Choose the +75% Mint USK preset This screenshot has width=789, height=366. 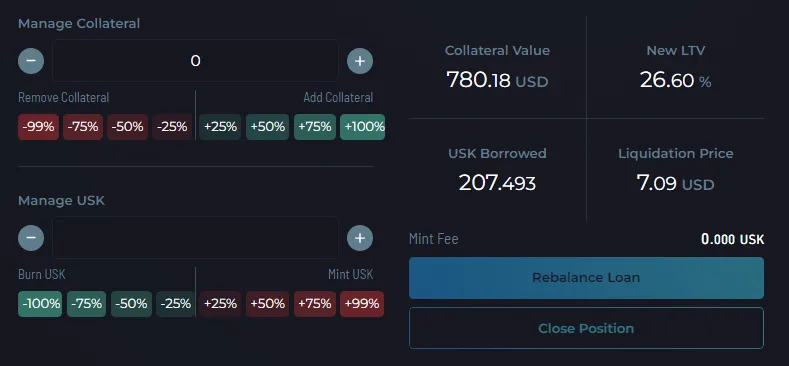[x=314, y=304]
